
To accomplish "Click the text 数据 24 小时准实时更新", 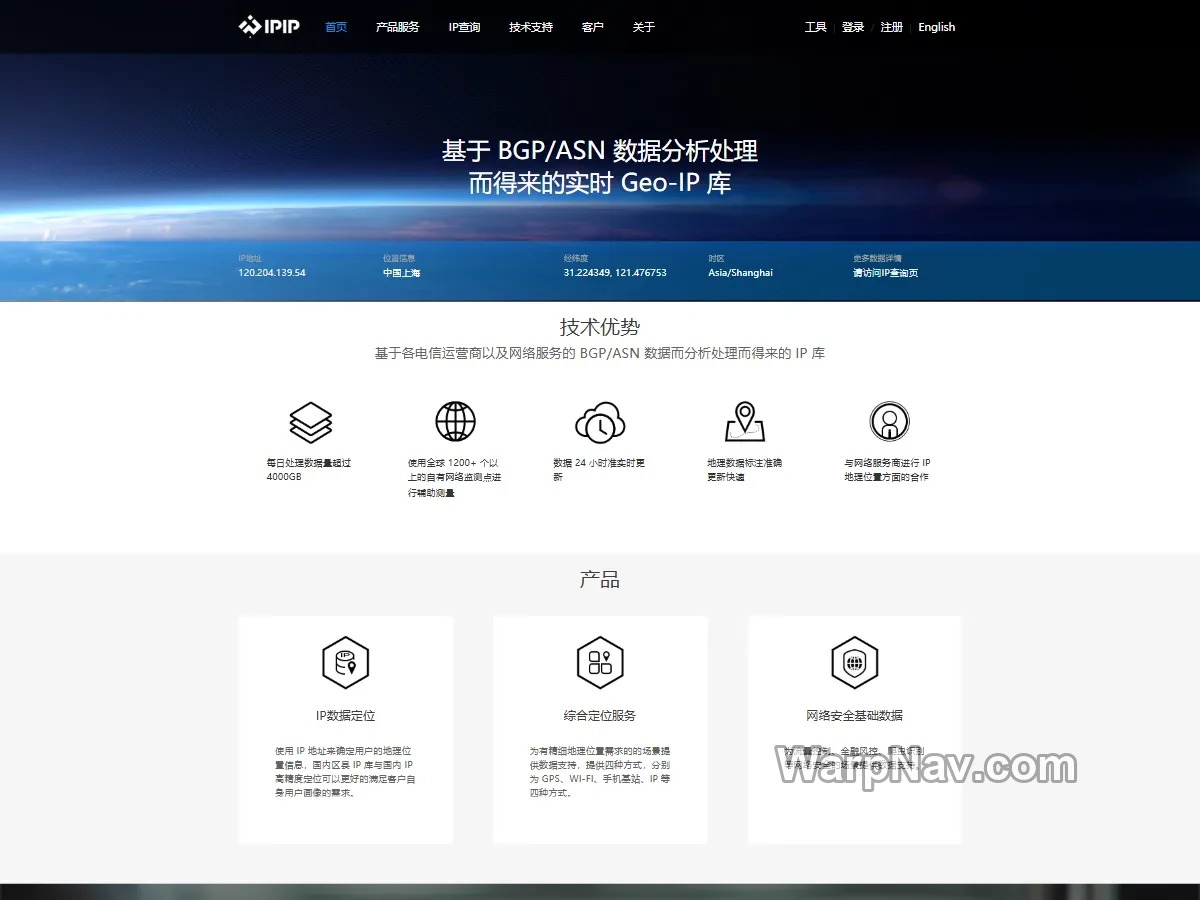I will 599,470.
